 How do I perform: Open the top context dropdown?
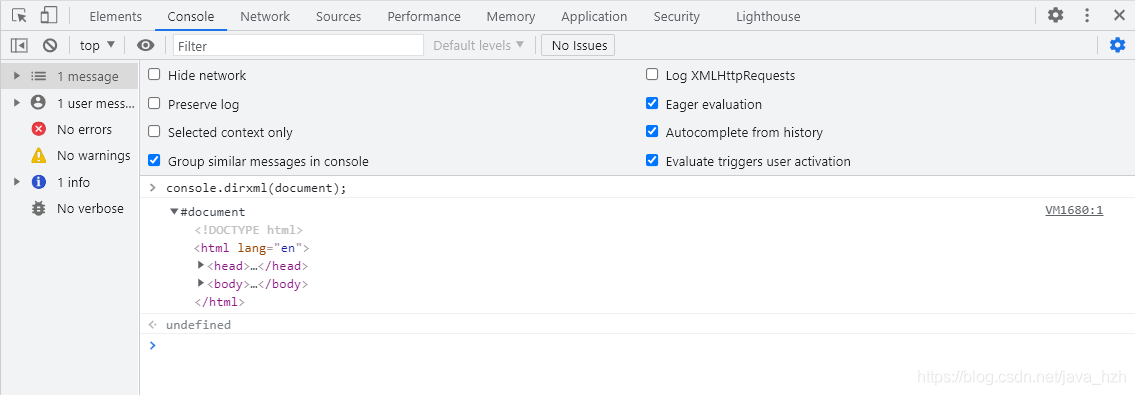97,46
